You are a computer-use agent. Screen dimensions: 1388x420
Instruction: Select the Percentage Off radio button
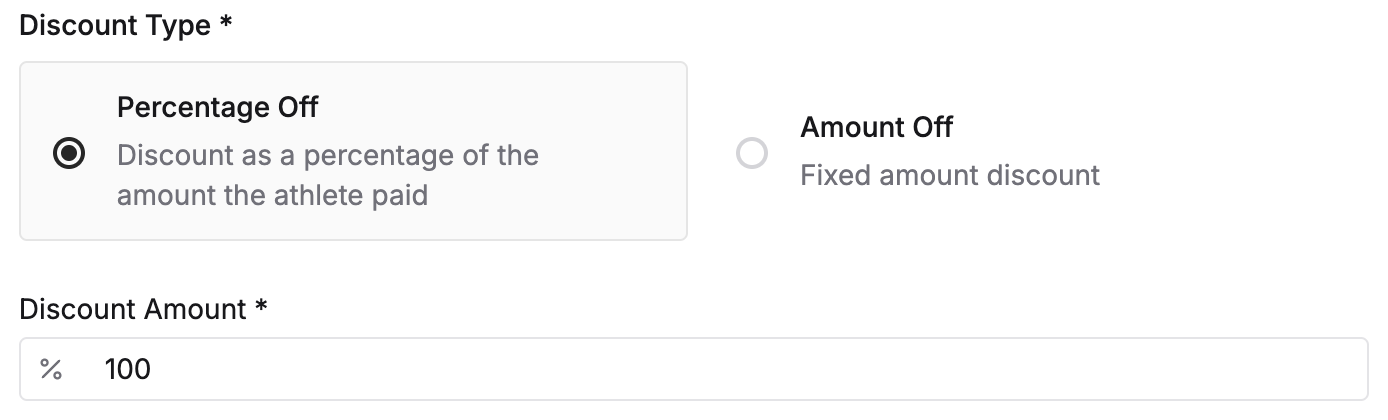(69, 154)
